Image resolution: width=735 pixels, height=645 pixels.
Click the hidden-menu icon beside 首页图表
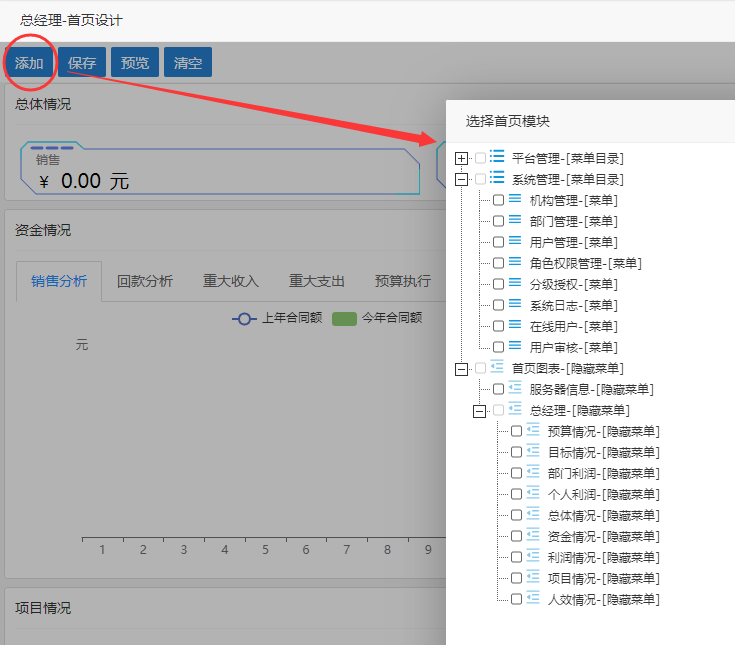click(x=497, y=367)
